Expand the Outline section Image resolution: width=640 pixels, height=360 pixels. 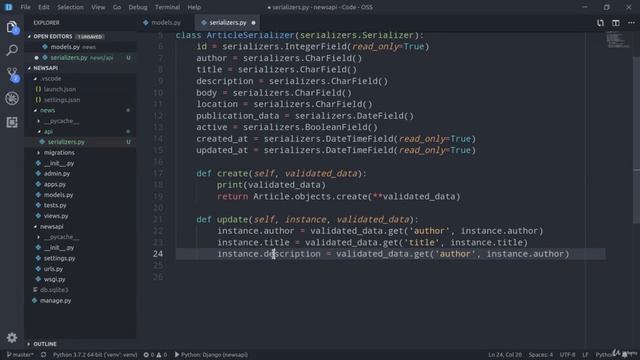click(x=80, y=344)
